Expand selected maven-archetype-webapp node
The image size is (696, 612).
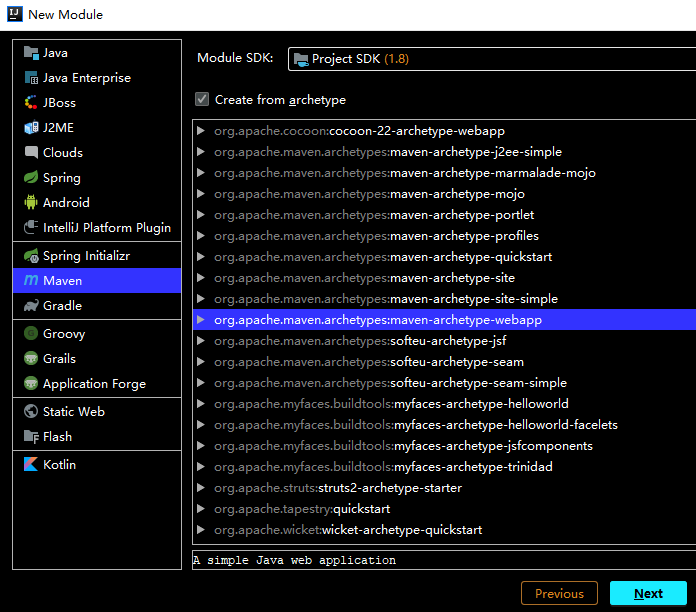(x=201, y=320)
